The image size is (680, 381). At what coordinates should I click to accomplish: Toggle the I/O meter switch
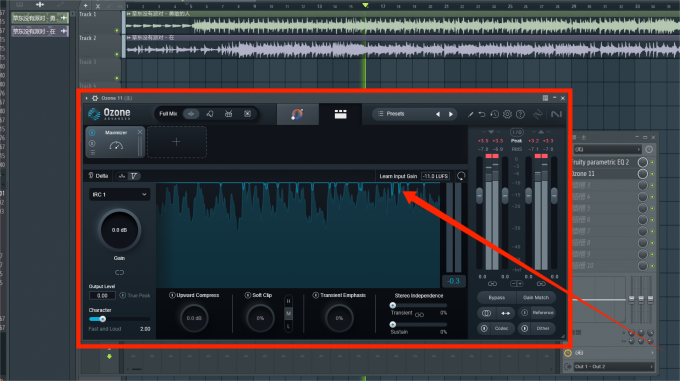click(x=517, y=132)
